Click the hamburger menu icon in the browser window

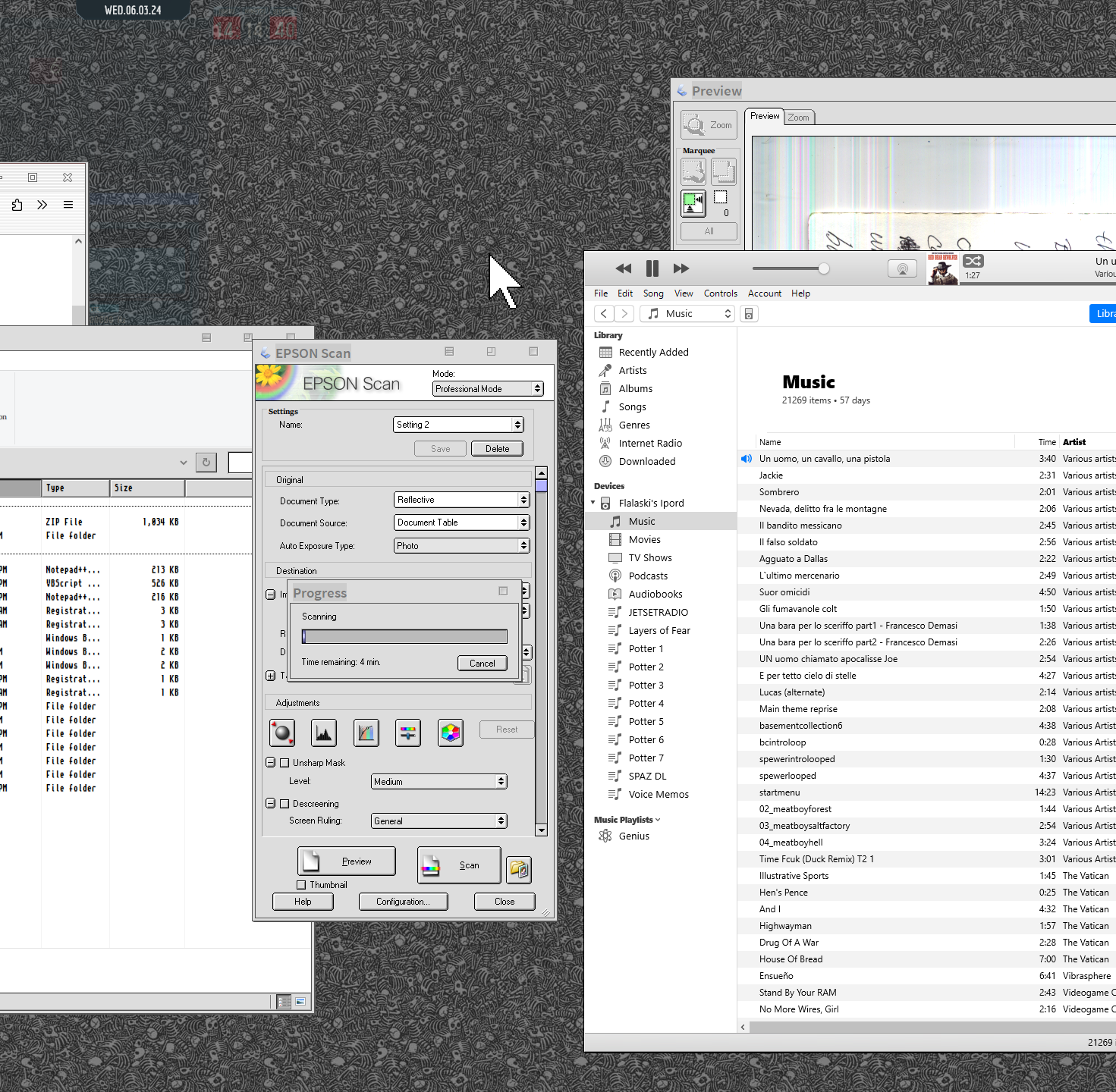click(68, 205)
